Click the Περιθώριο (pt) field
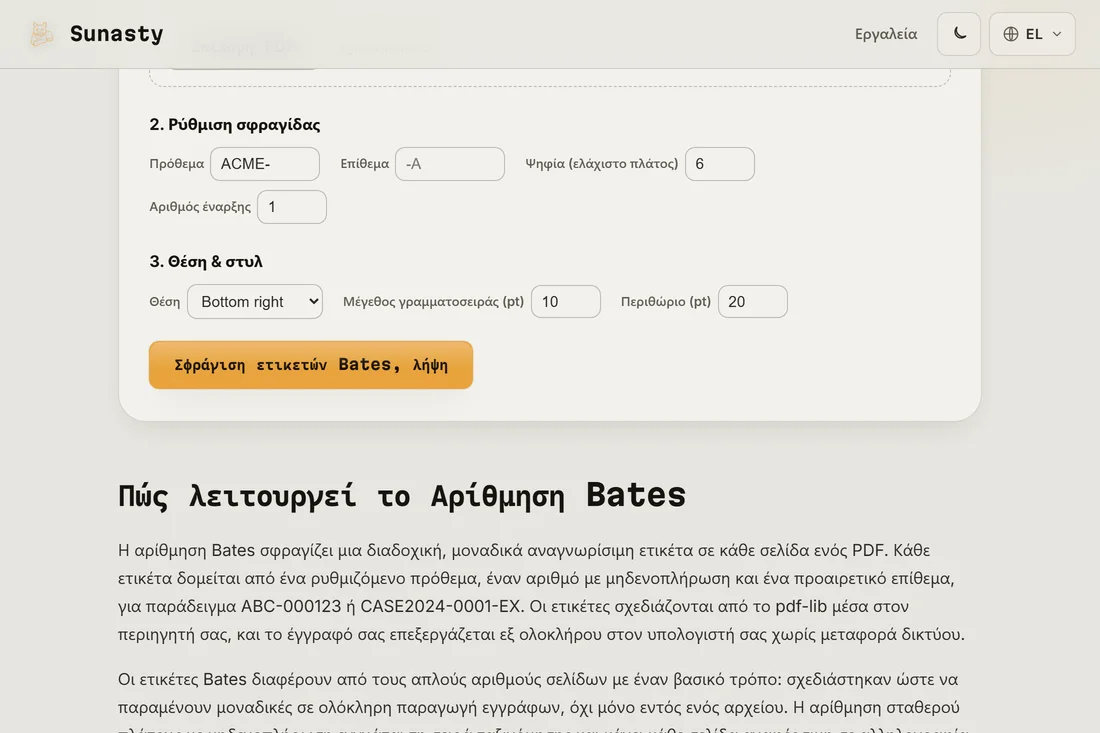The height and width of the screenshot is (733, 1100). [753, 302]
